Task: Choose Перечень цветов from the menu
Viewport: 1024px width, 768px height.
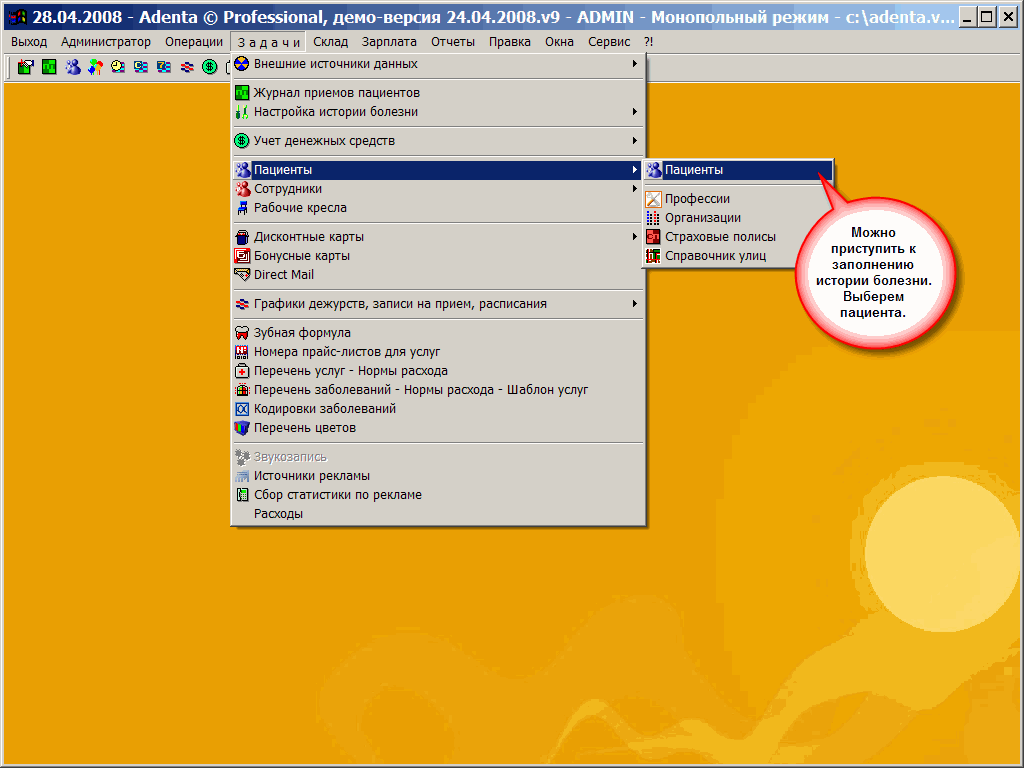Action: [x=304, y=428]
